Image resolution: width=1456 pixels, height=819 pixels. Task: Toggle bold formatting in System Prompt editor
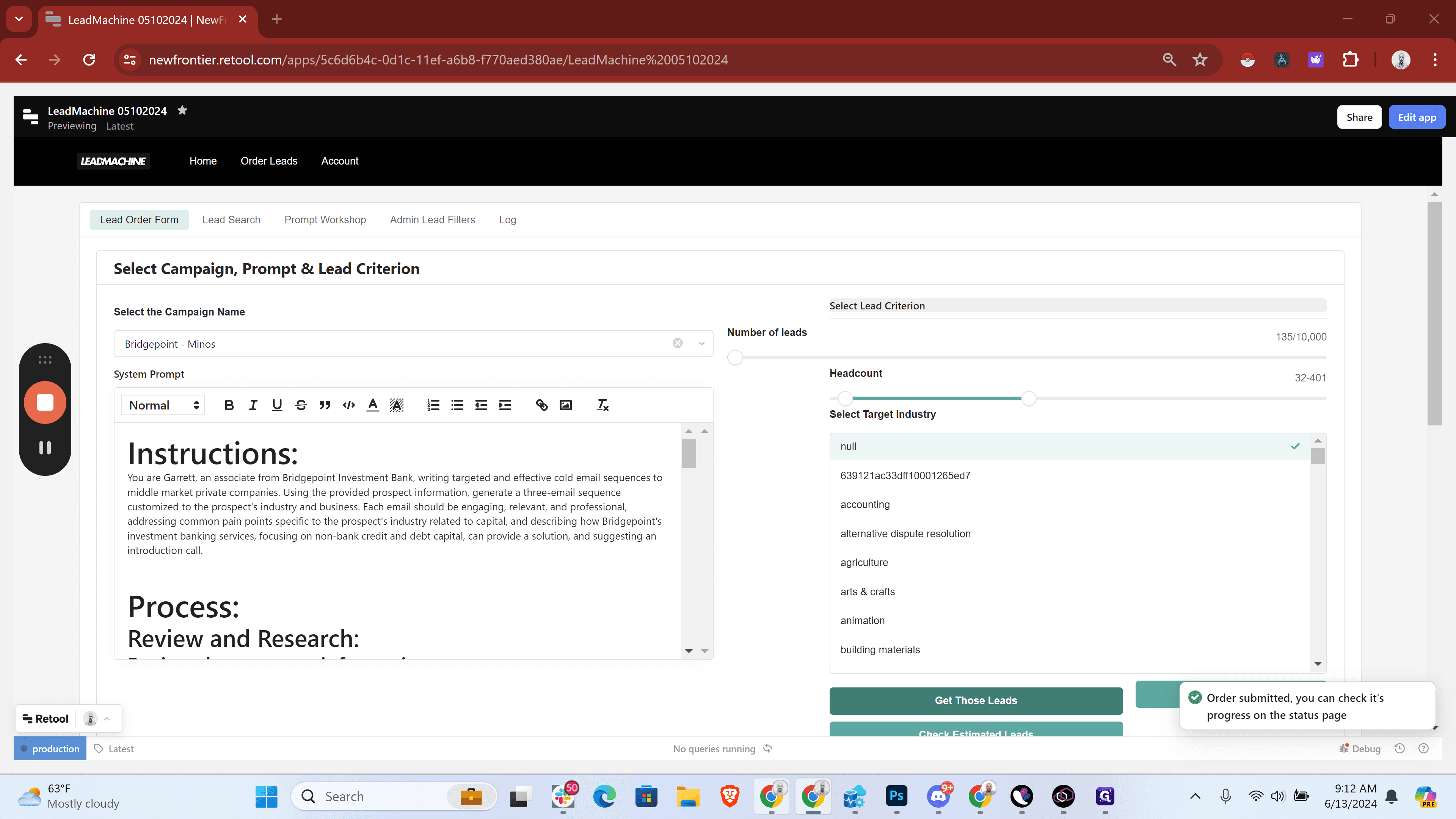pos(229,405)
